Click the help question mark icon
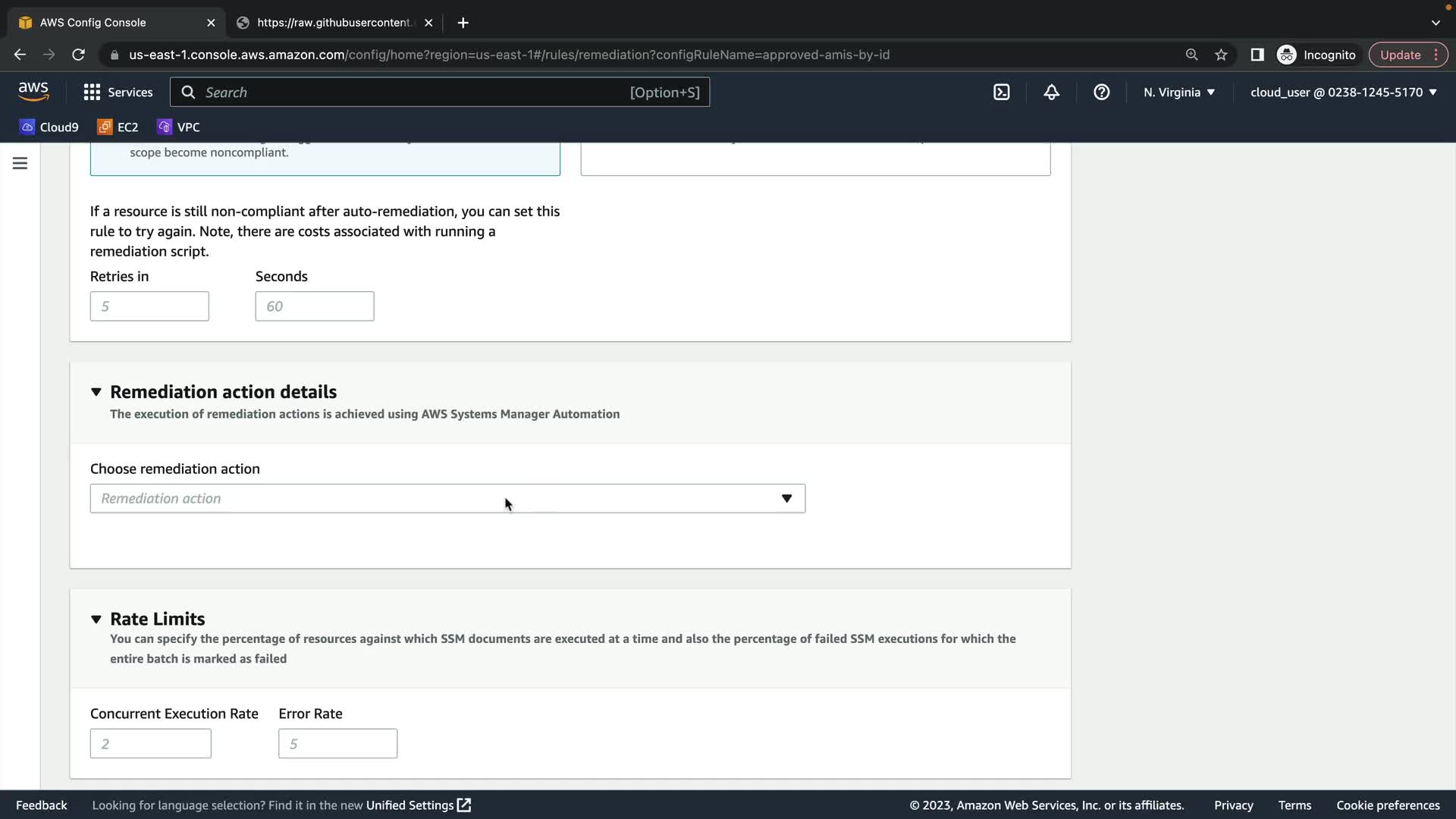The height and width of the screenshot is (819, 1456). click(1101, 93)
